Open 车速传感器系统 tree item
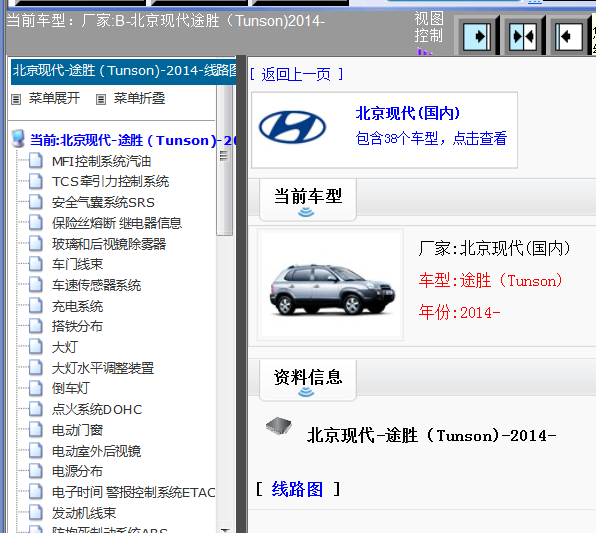Image resolution: width=596 pixels, height=533 pixels. click(97, 286)
